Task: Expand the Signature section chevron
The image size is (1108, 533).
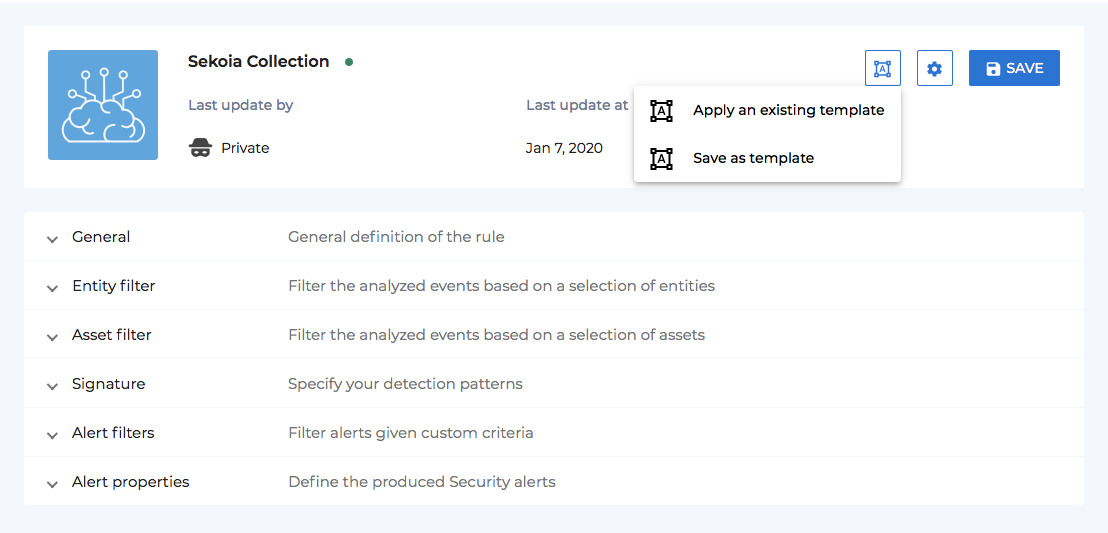Action: click(52, 386)
